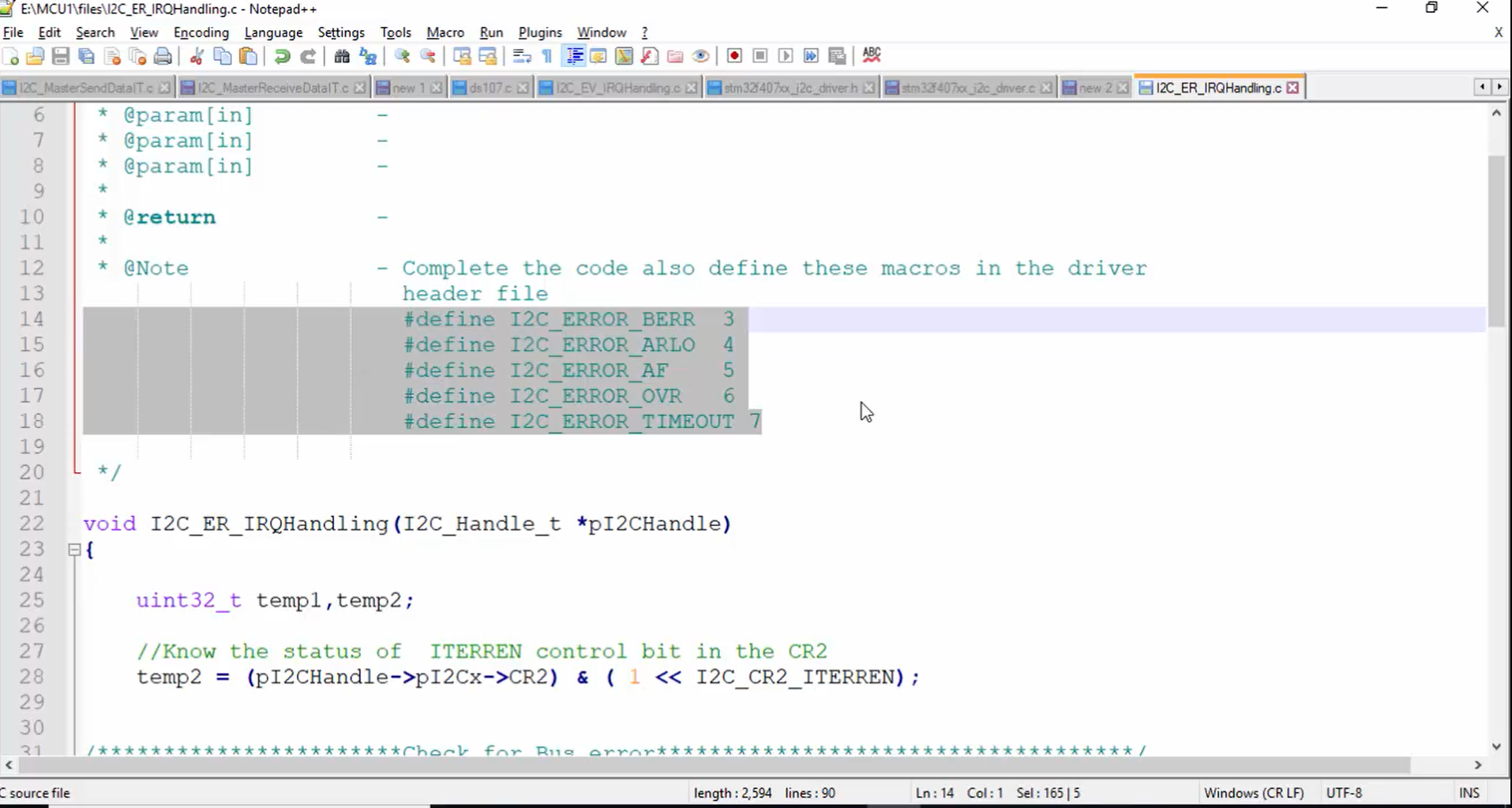
Task: Open a file using the Open folder icon
Action: [36, 56]
